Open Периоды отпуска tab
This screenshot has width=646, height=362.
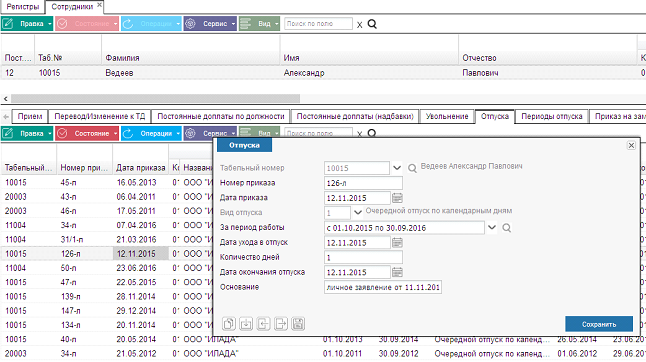pyautogui.click(x=552, y=117)
